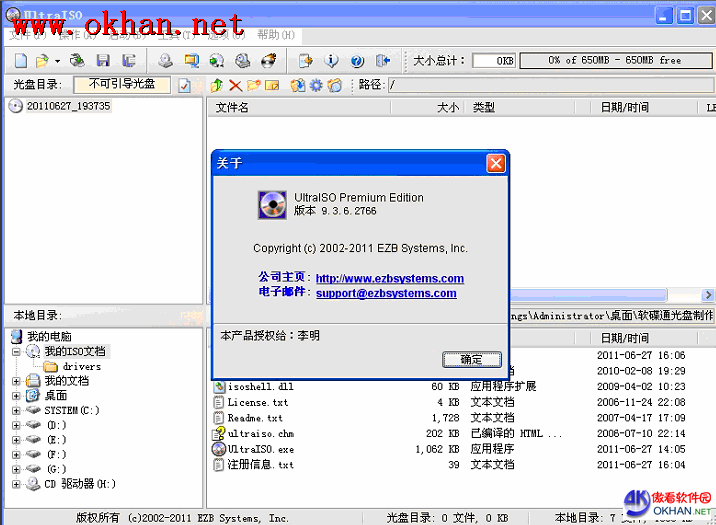Image resolution: width=716 pixels, height=525 pixels.
Task: Expand the CD 驱动器(H:) node
Action: click(x=16, y=484)
